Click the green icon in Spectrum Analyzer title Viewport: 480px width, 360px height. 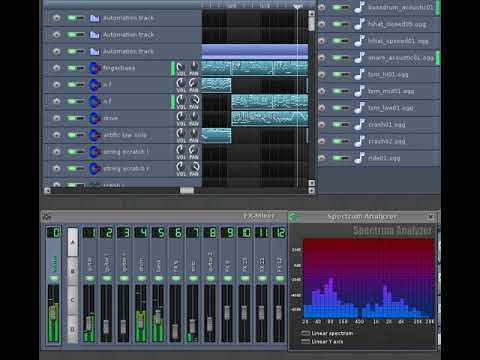click(292, 217)
